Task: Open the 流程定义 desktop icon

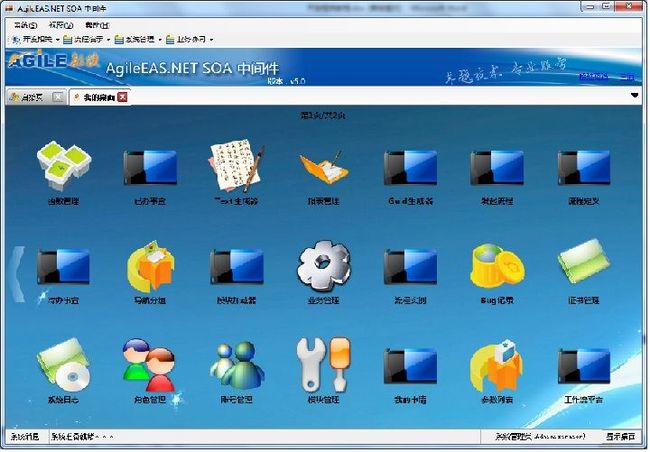Action: click(x=584, y=167)
